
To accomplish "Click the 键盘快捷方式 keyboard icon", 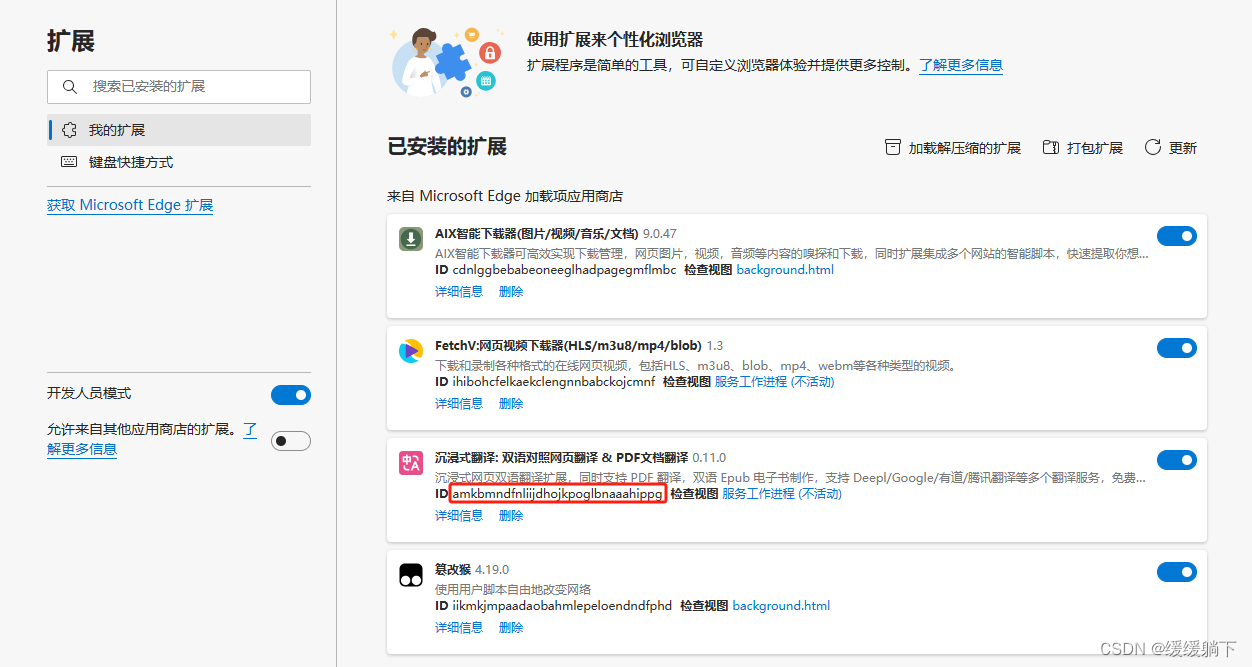I will (x=69, y=162).
